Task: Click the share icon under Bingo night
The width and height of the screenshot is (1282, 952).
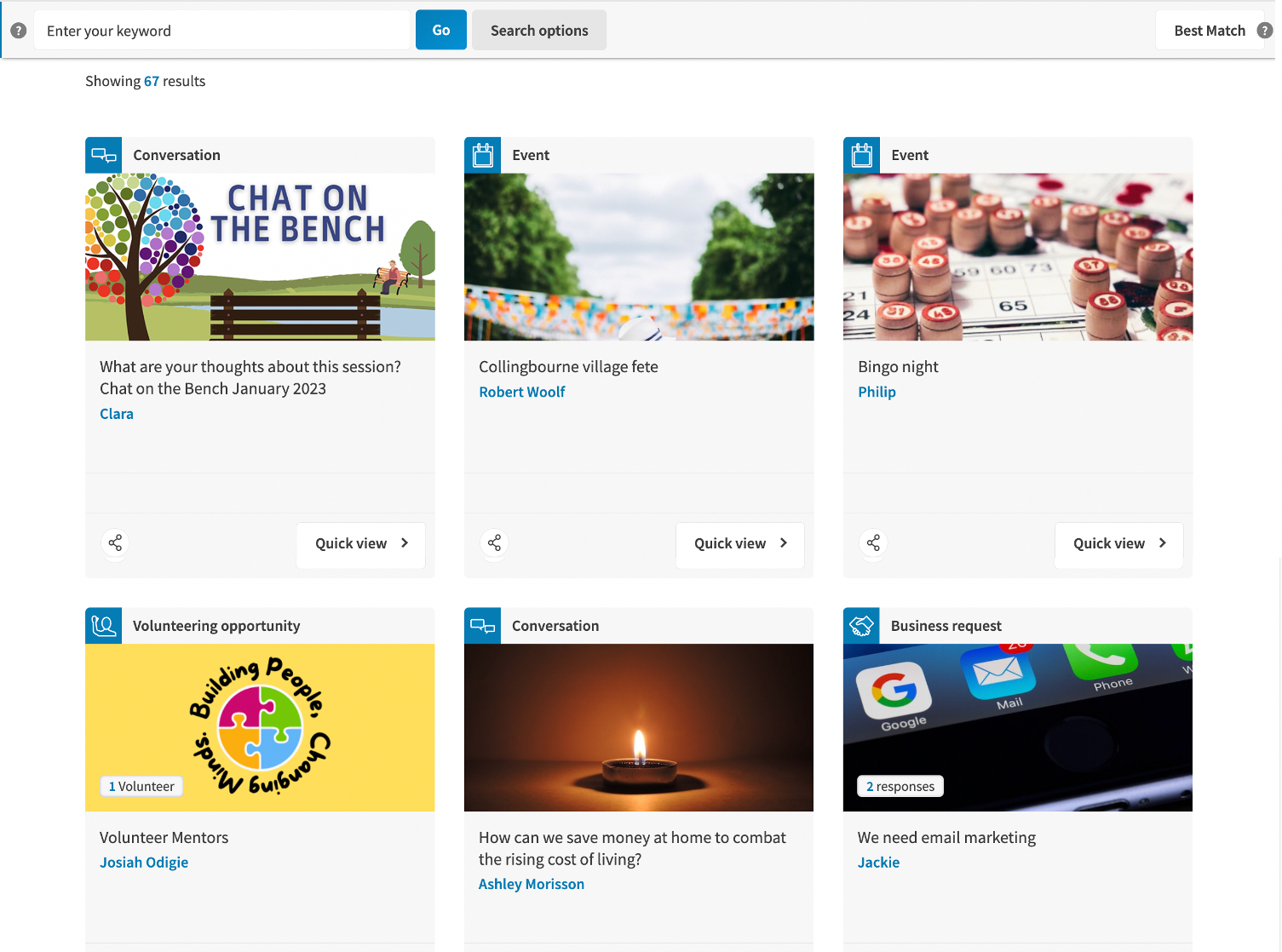Action: [872, 543]
